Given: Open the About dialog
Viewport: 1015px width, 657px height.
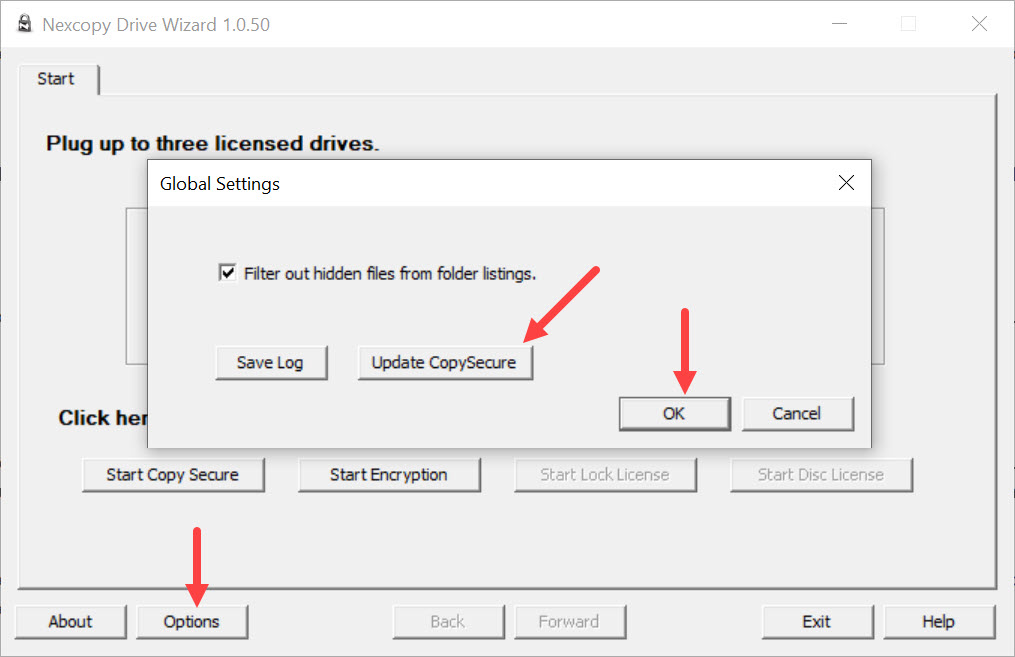Looking at the screenshot, I should click(x=70, y=622).
